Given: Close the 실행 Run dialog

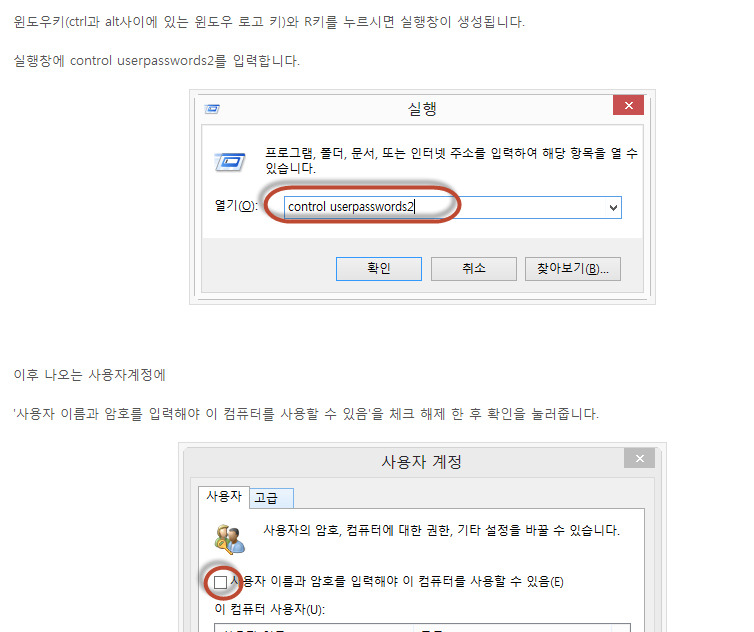Looking at the screenshot, I should pos(628,105).
